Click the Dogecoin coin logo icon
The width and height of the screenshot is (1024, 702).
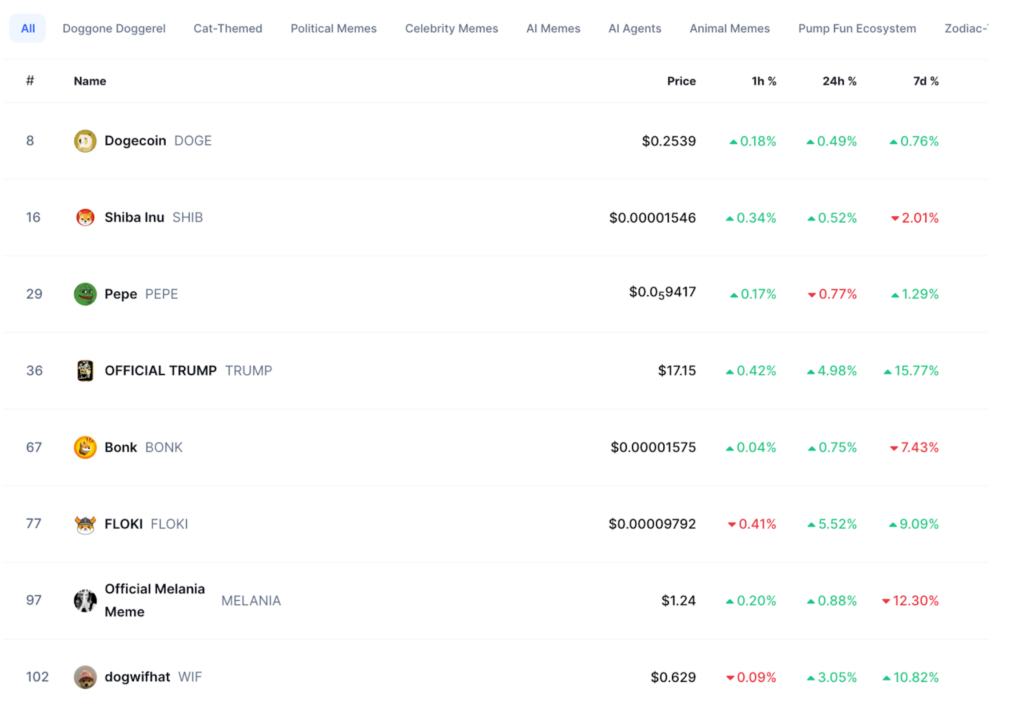pyautogui.click(x=85, y=141)
